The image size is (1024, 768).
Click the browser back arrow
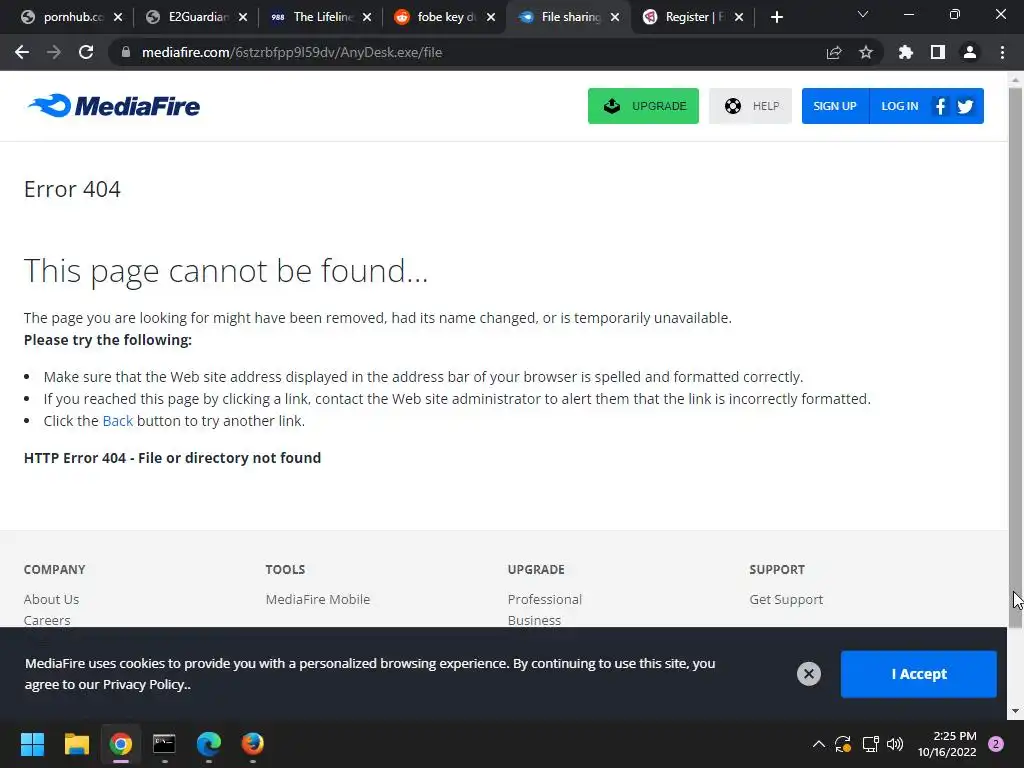pos(22,52)
